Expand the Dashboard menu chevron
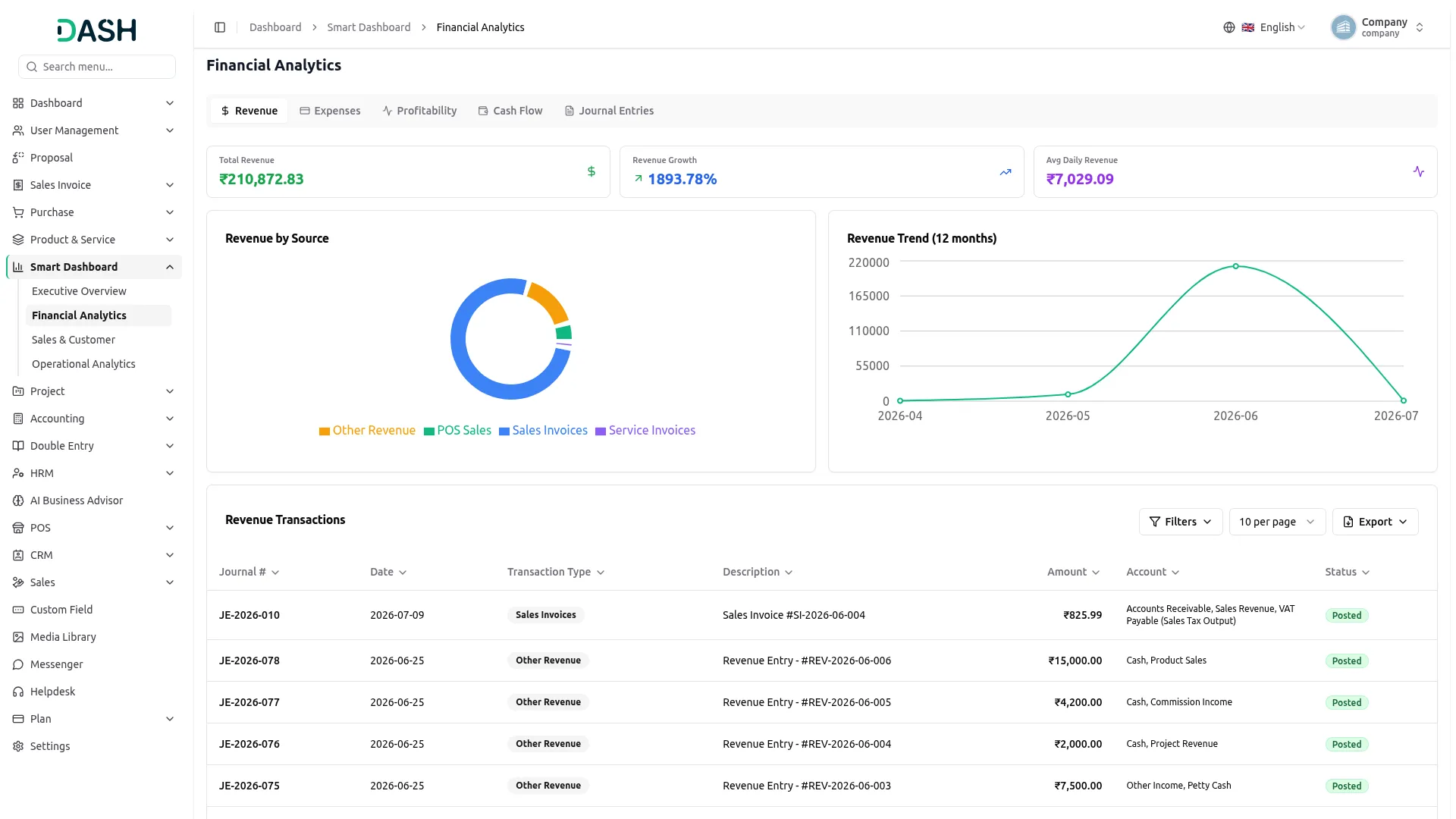 coord(170,103)
